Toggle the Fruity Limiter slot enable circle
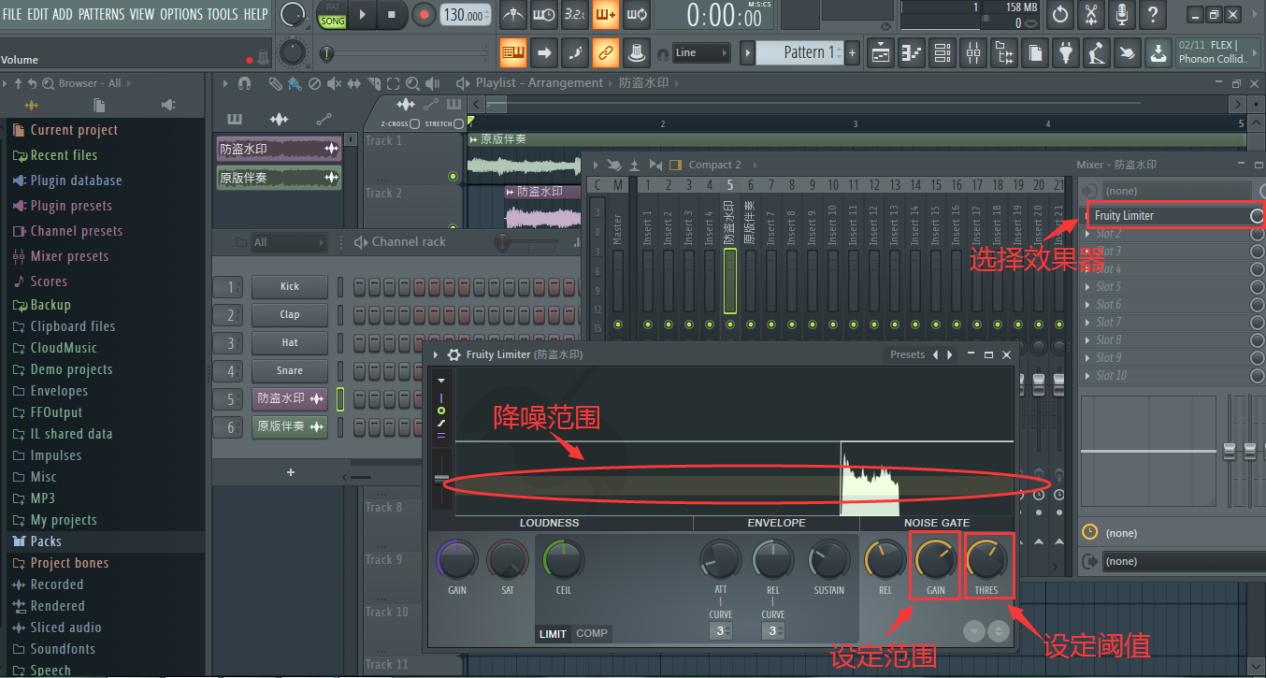Image resolution: width=1266 pixels, height=678 pixels. pyautogui.click(x=1257, y=215)
